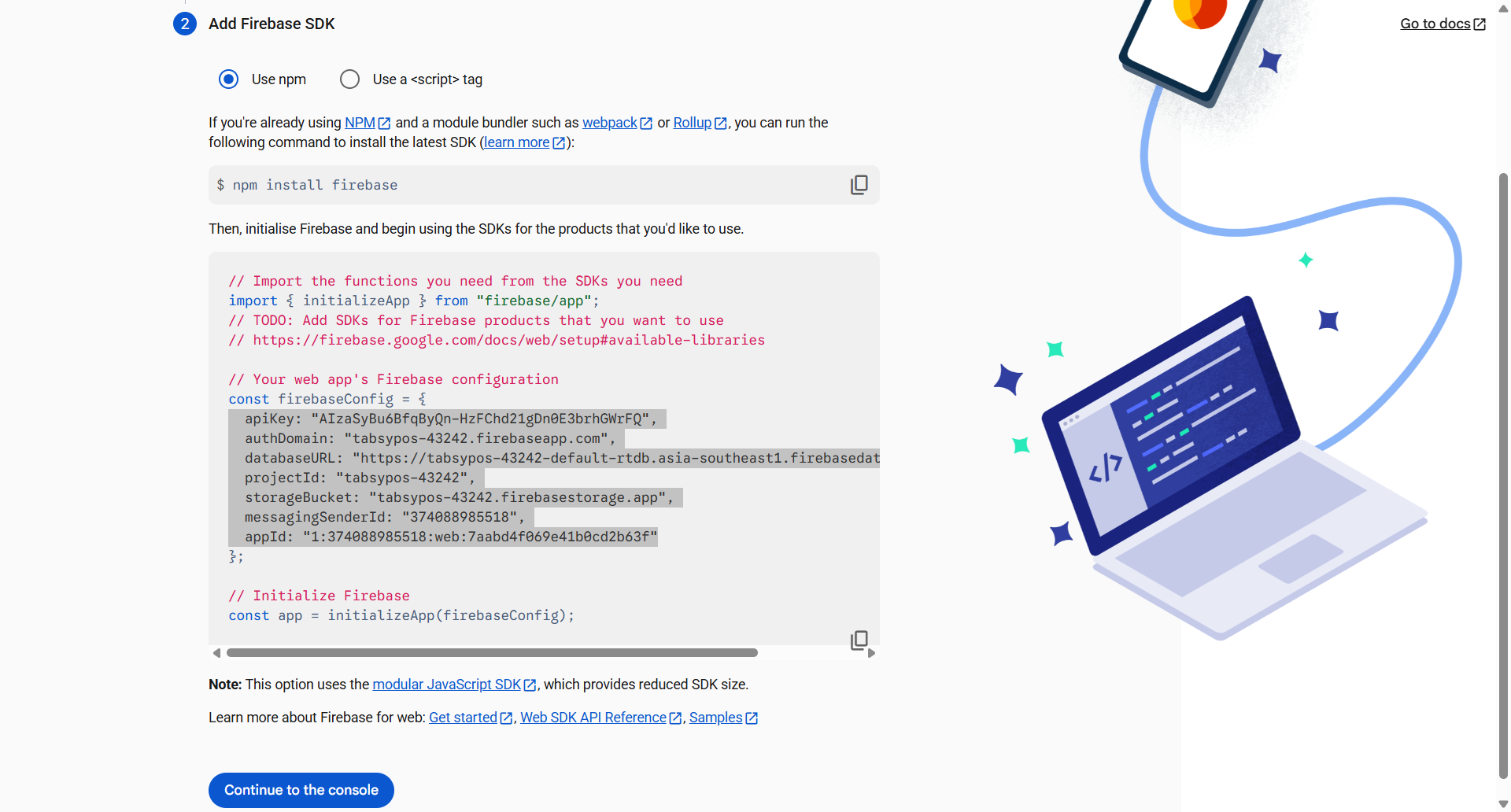Viewport: 1511px width, 812px height.
Task: Click Continue to the console button
Action: click(301, 790)
